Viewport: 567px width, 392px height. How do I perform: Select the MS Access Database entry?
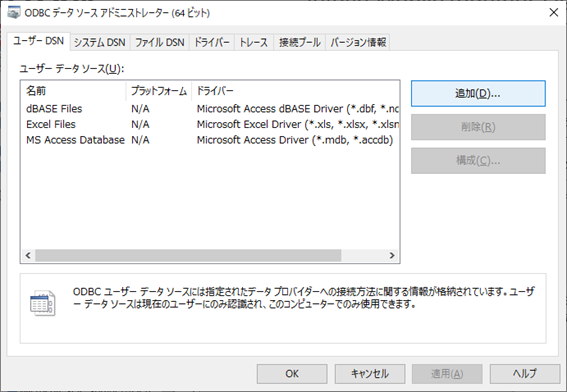[75, 140]
